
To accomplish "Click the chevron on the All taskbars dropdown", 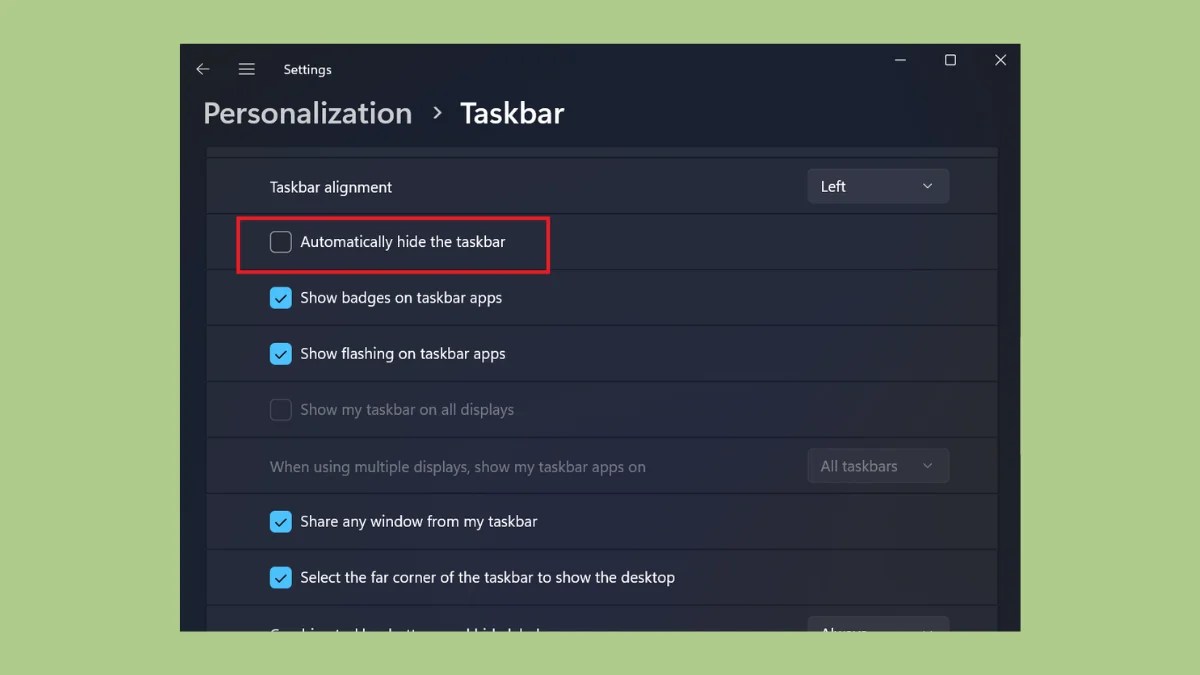I will pos(929,465).
